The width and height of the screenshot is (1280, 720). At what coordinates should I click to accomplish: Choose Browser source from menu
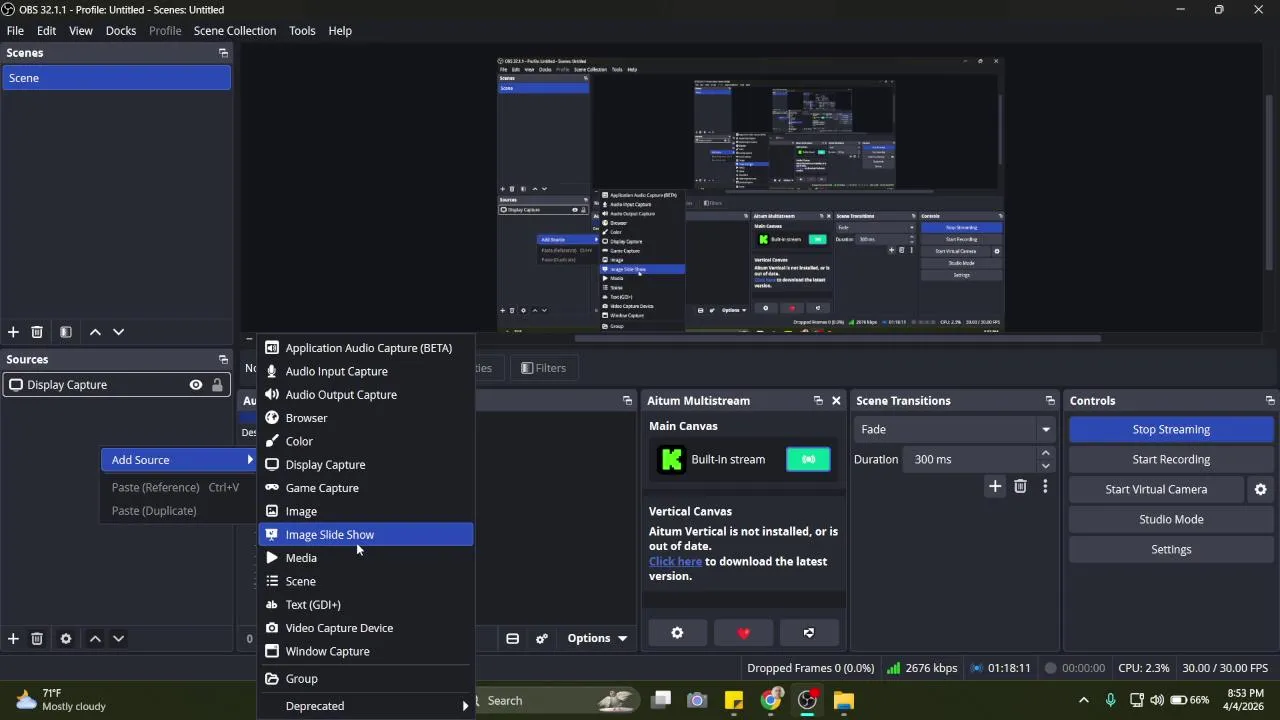pyautogui.click(x=366, y=418)
